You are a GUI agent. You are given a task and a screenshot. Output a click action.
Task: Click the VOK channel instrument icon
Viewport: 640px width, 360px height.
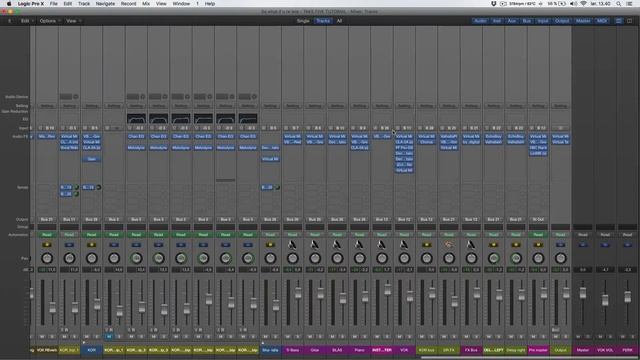tap(404, 245)
